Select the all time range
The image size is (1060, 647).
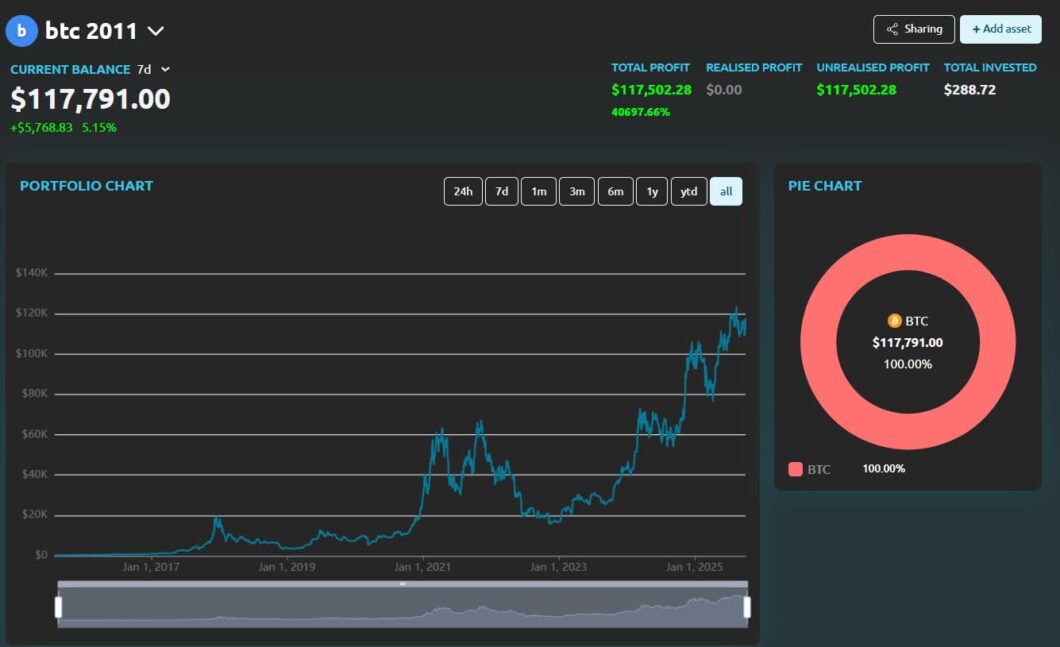click(x=726, y=191)
